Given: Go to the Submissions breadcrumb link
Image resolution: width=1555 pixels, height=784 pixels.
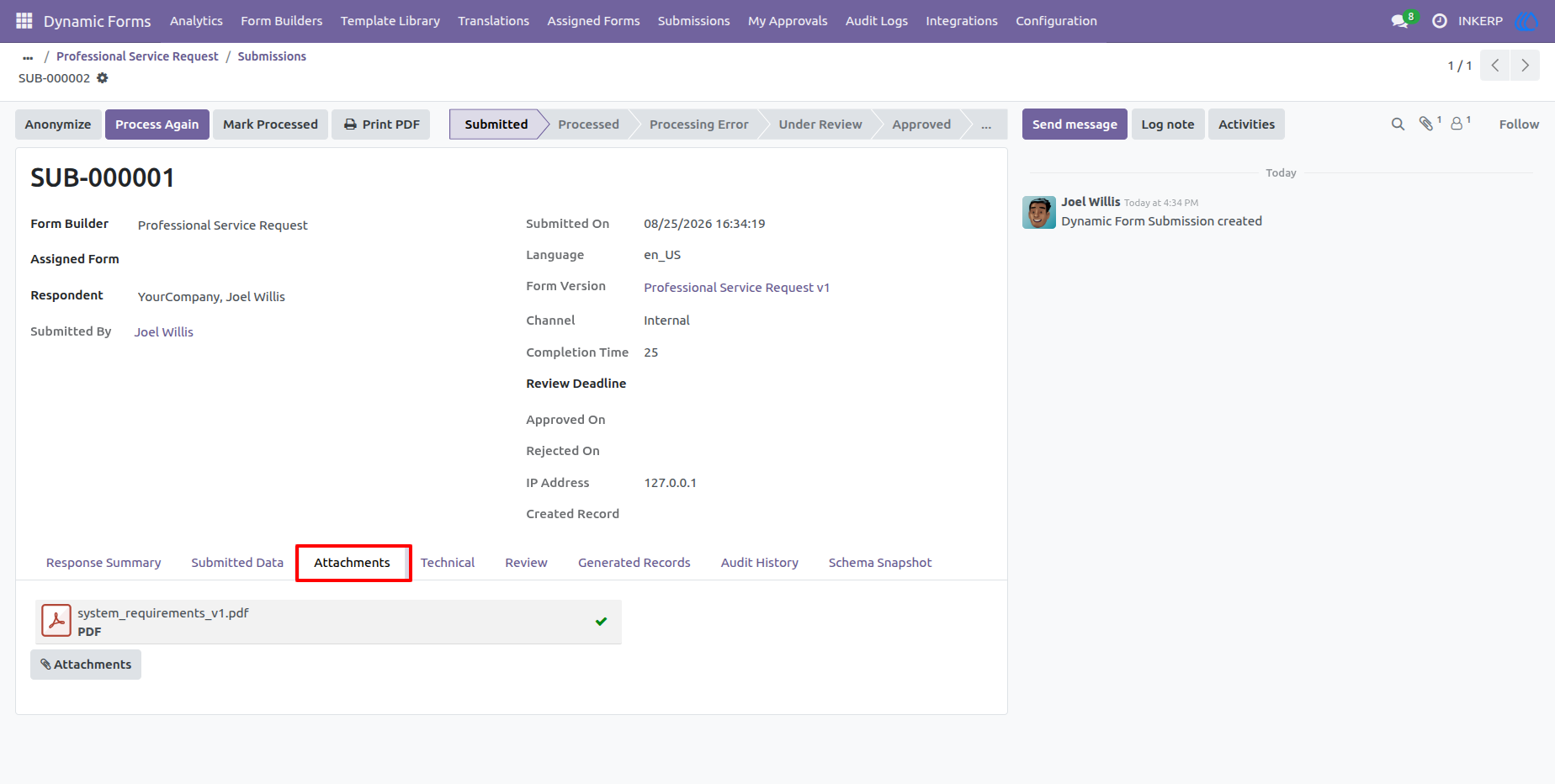Looking at the screenshot, I should 272,56.
